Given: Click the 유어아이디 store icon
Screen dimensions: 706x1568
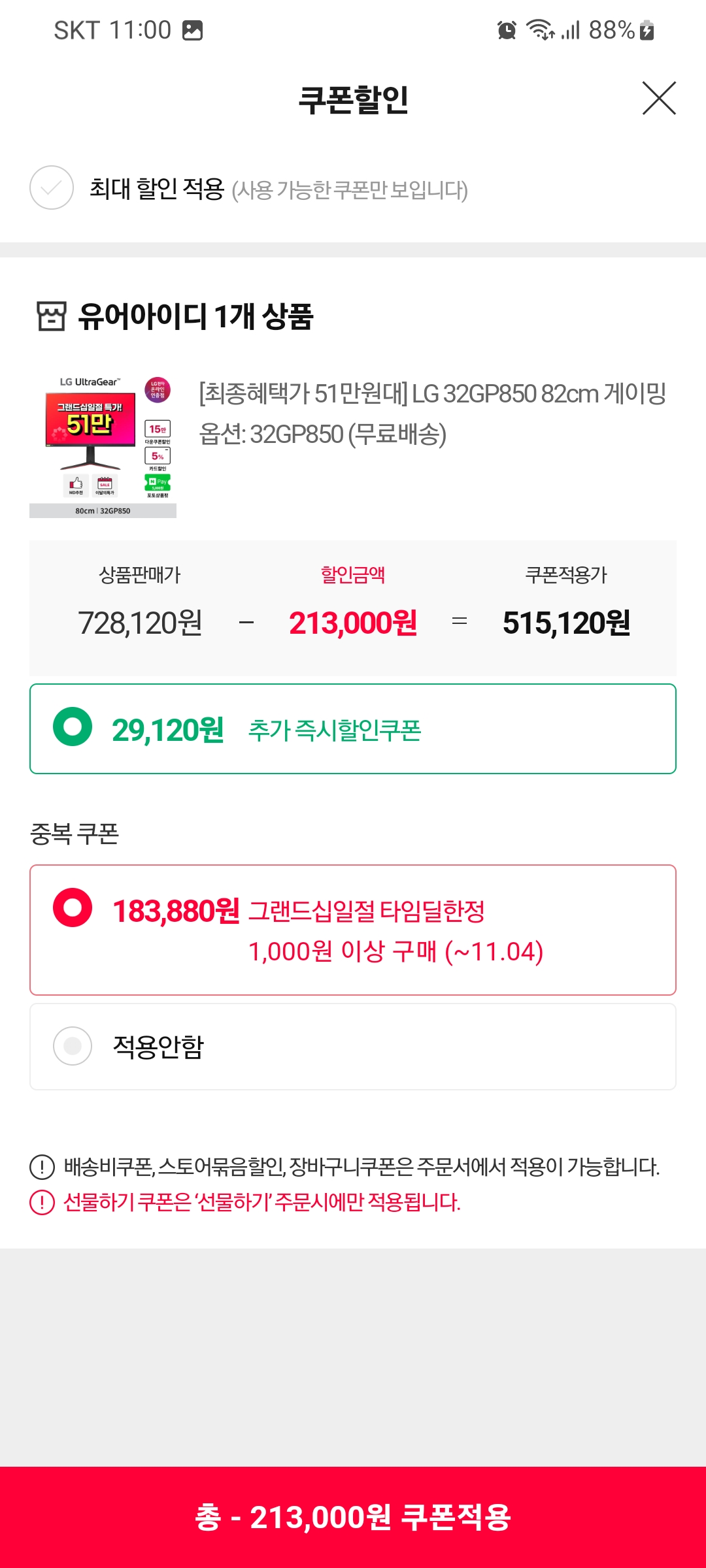Looking at the screenshot, I should pos(51,316).
